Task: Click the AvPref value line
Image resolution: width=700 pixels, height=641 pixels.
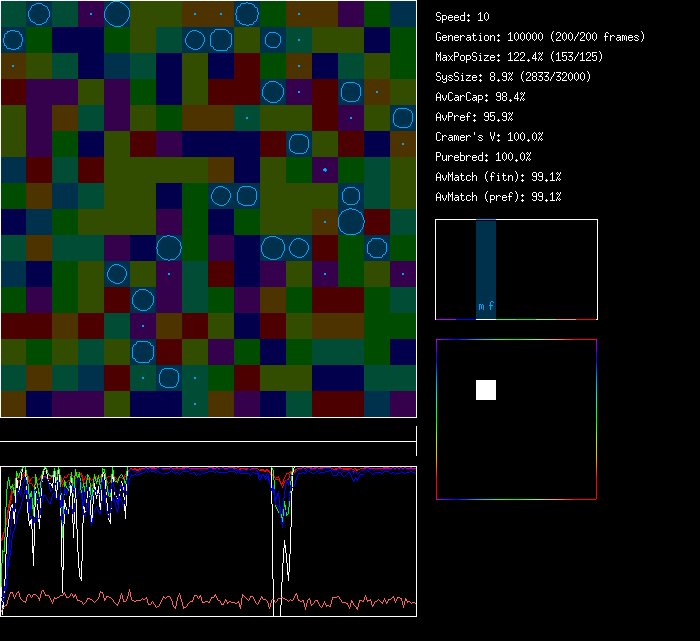Action: (x=474, y=117)
